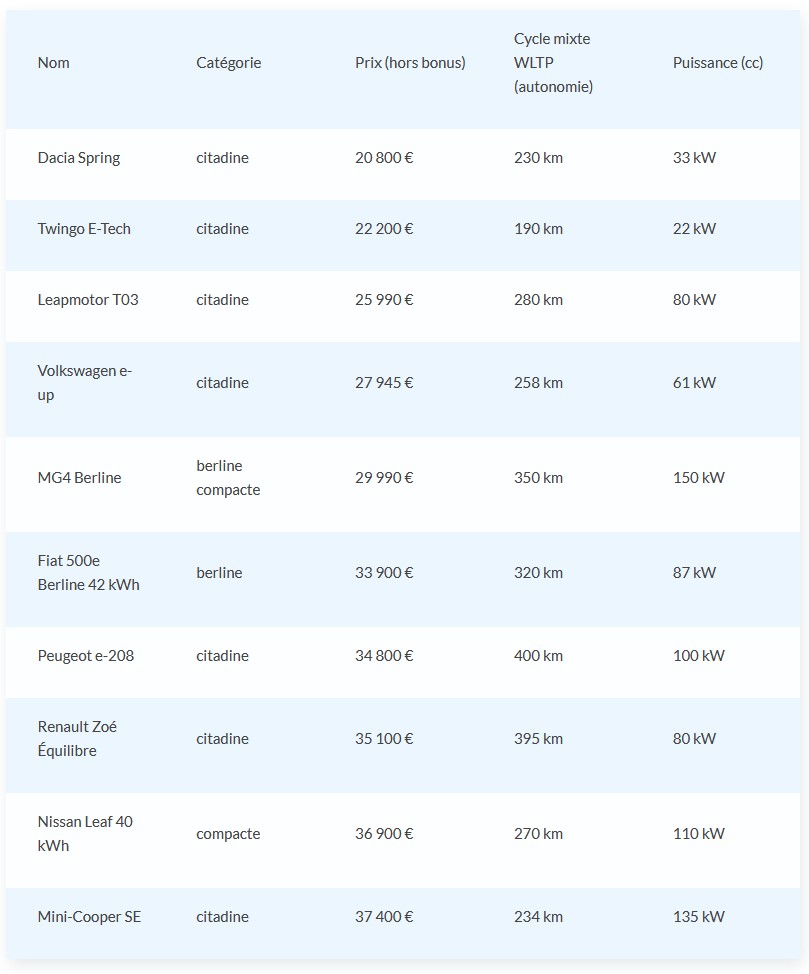Select the MG4 Berline name cell
The image size is (809, 974).
79,478
